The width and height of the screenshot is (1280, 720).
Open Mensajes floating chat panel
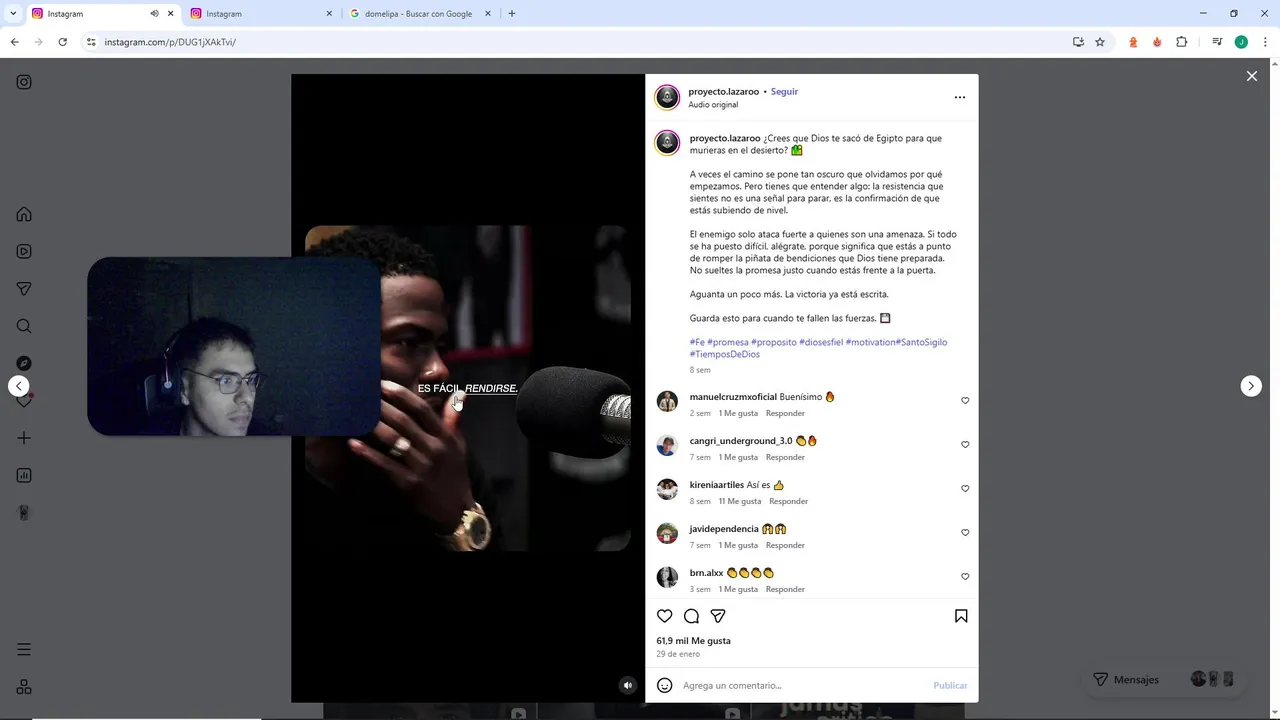(x=1164, y=679)
